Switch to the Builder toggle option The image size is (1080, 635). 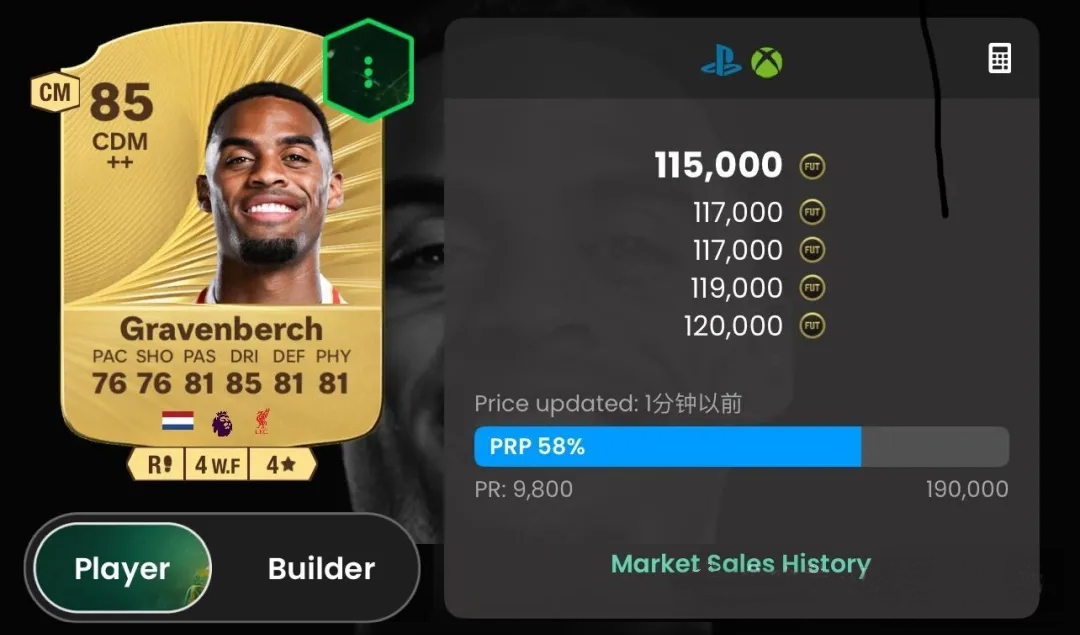(322, 568)
